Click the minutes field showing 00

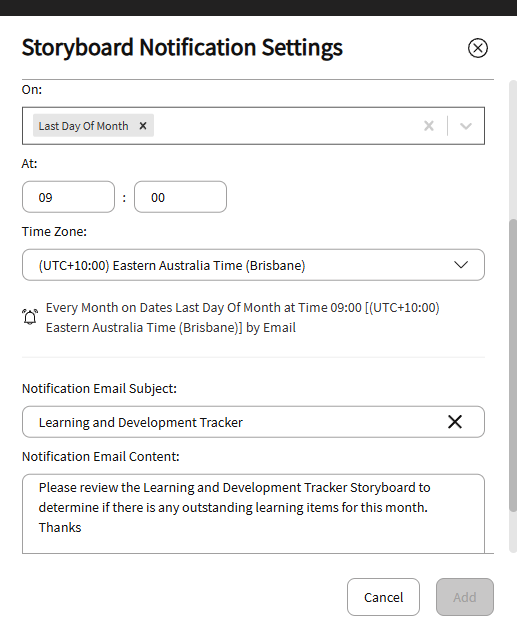[x=180, y=197]
